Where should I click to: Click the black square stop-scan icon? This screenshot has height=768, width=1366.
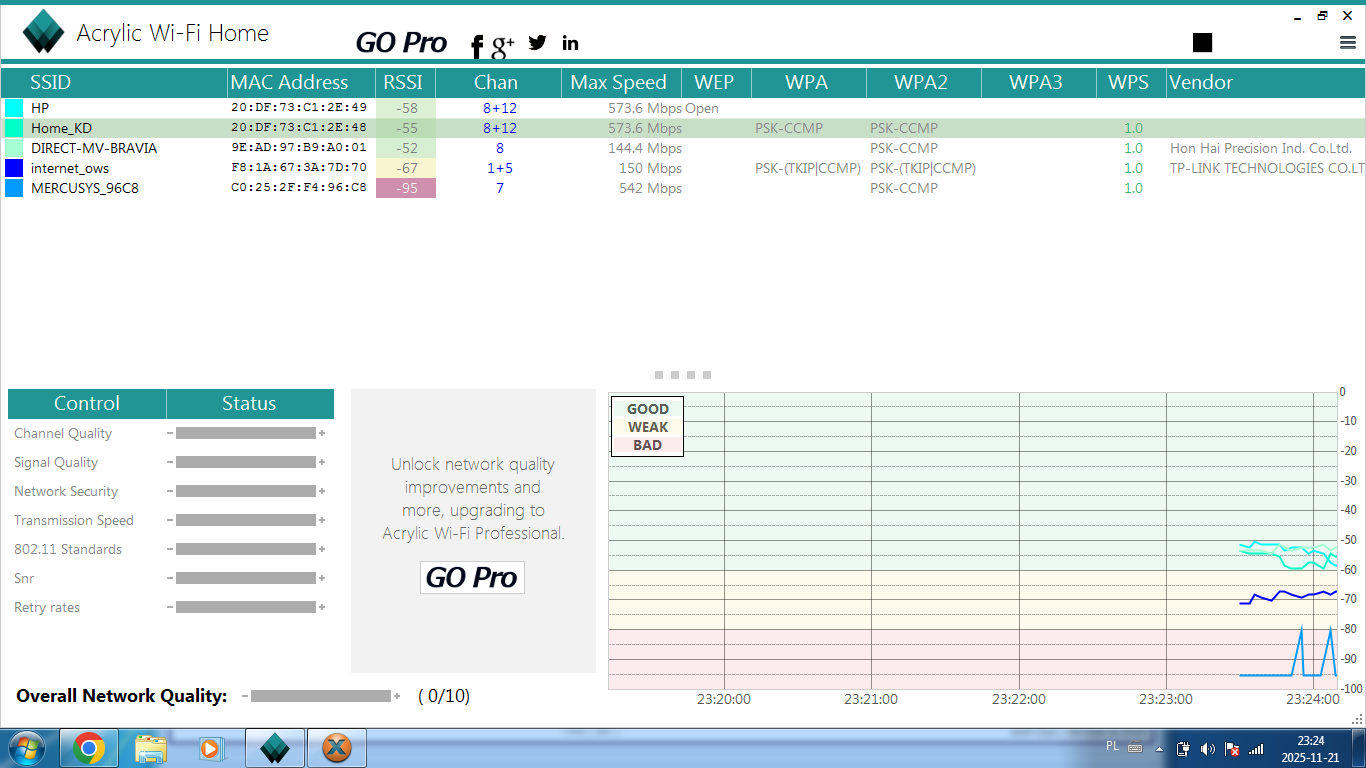(1202, 42)
